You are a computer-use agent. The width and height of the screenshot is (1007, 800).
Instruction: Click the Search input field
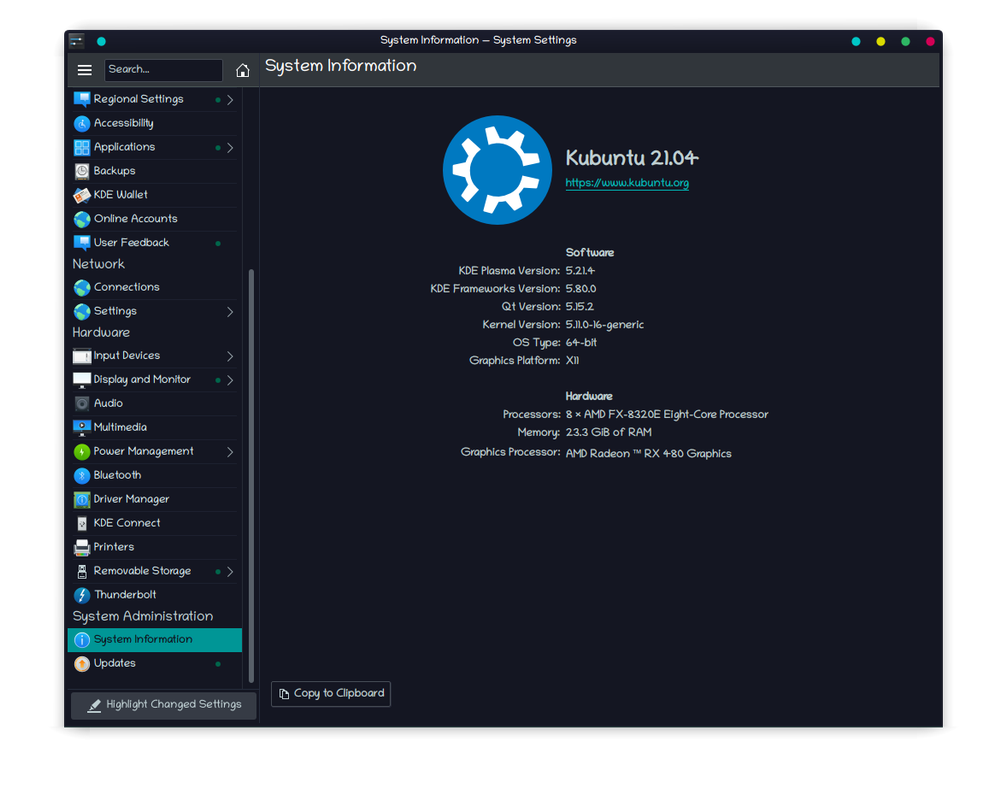coord(163,70)
